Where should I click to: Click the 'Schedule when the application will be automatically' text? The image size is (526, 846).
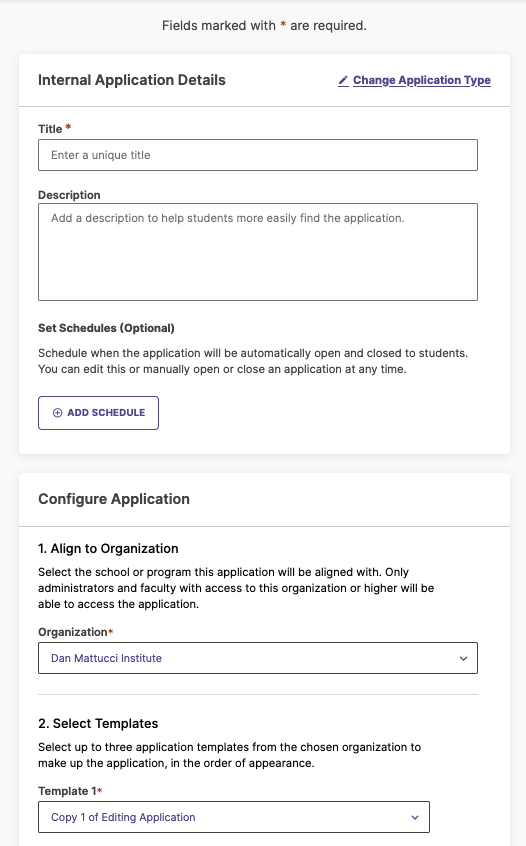252,361
